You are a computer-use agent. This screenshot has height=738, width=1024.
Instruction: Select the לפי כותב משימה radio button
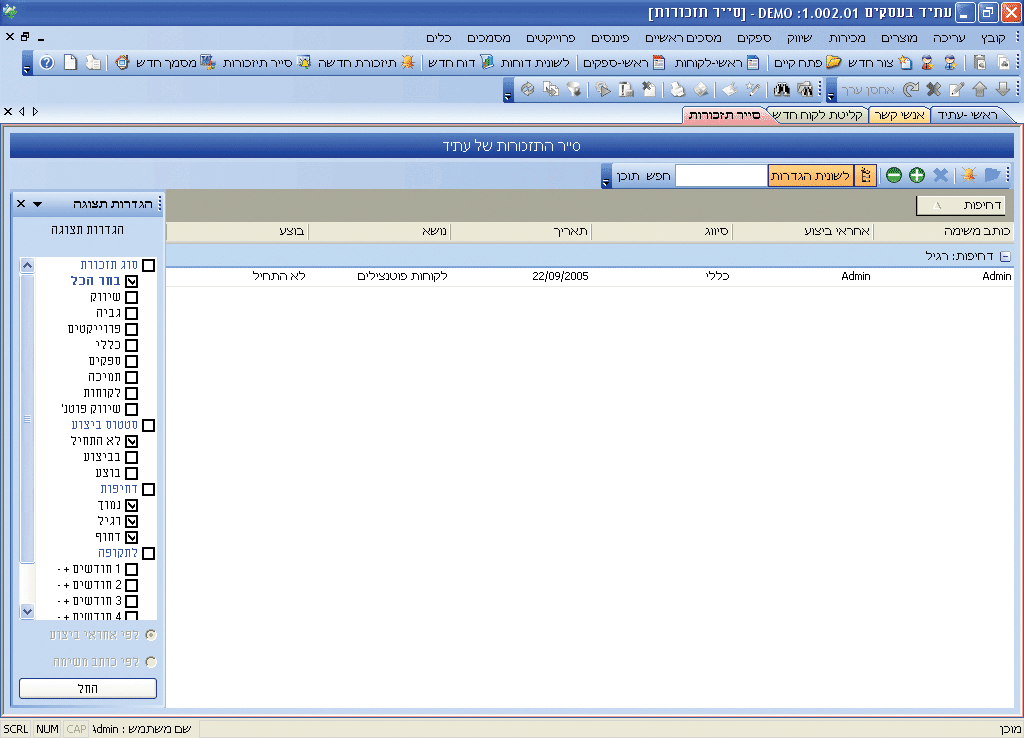(x=151, y=662)
